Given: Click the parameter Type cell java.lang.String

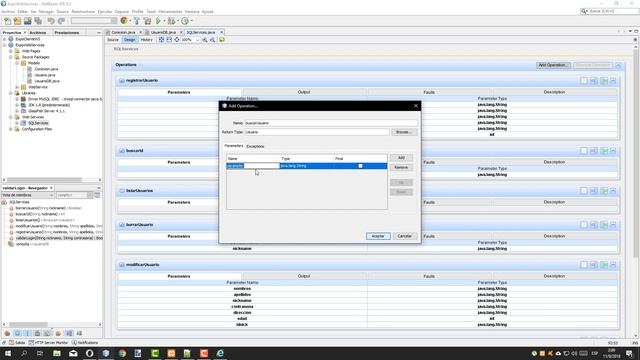Looking at the screenshot, I should pos(306,166).
